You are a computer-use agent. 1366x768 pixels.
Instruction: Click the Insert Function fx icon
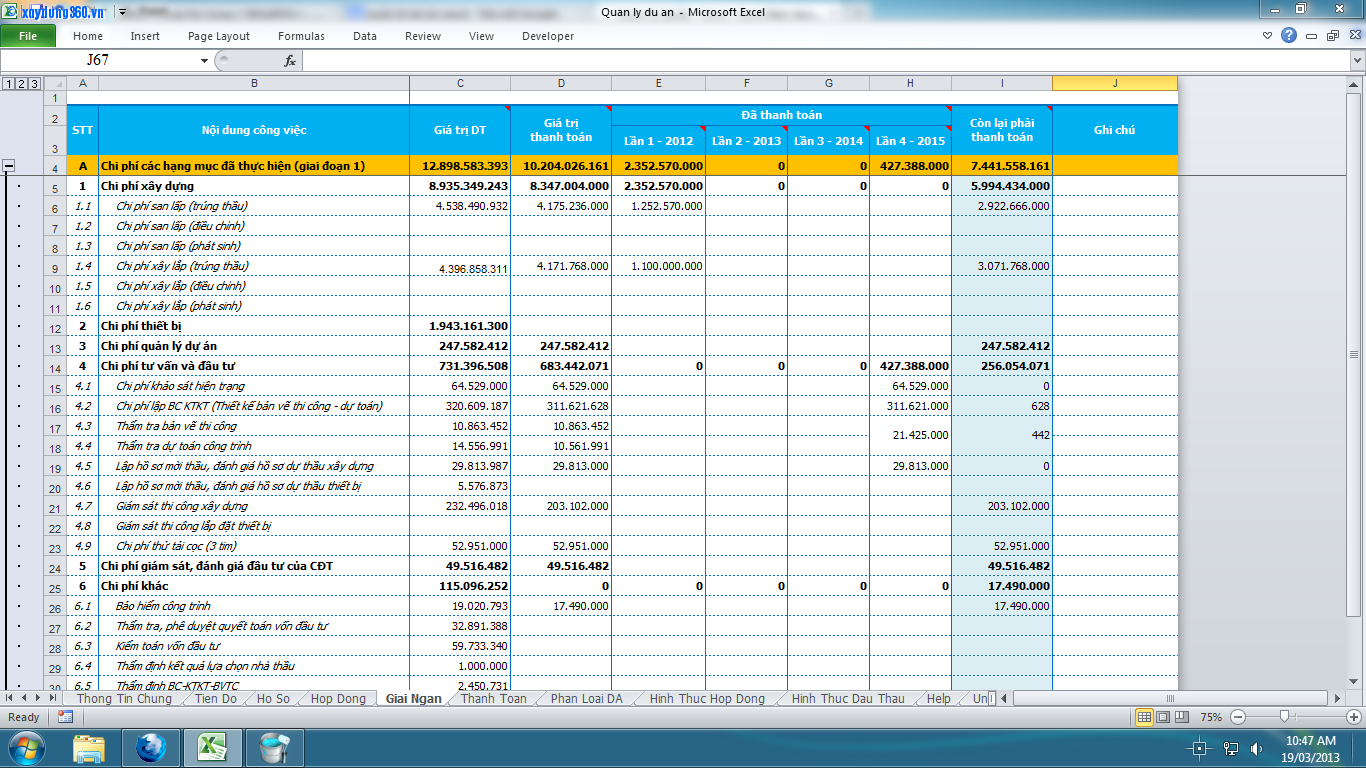[290, 61]
